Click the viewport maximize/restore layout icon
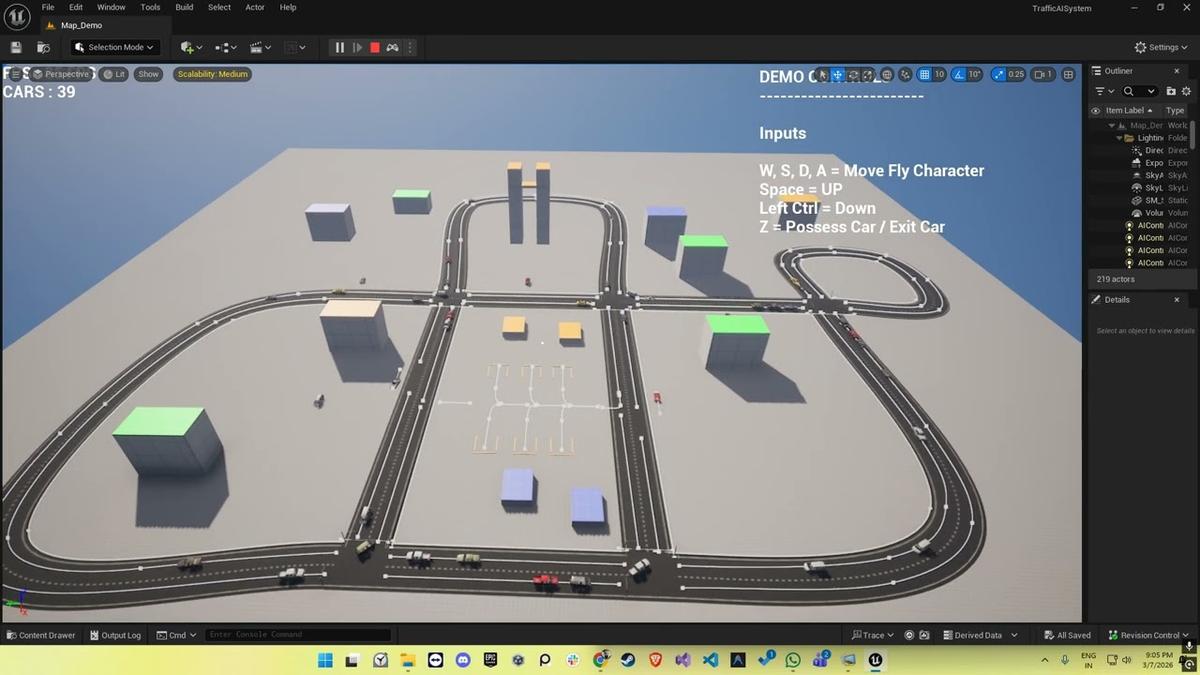1200x675 pixels. 1068,74
